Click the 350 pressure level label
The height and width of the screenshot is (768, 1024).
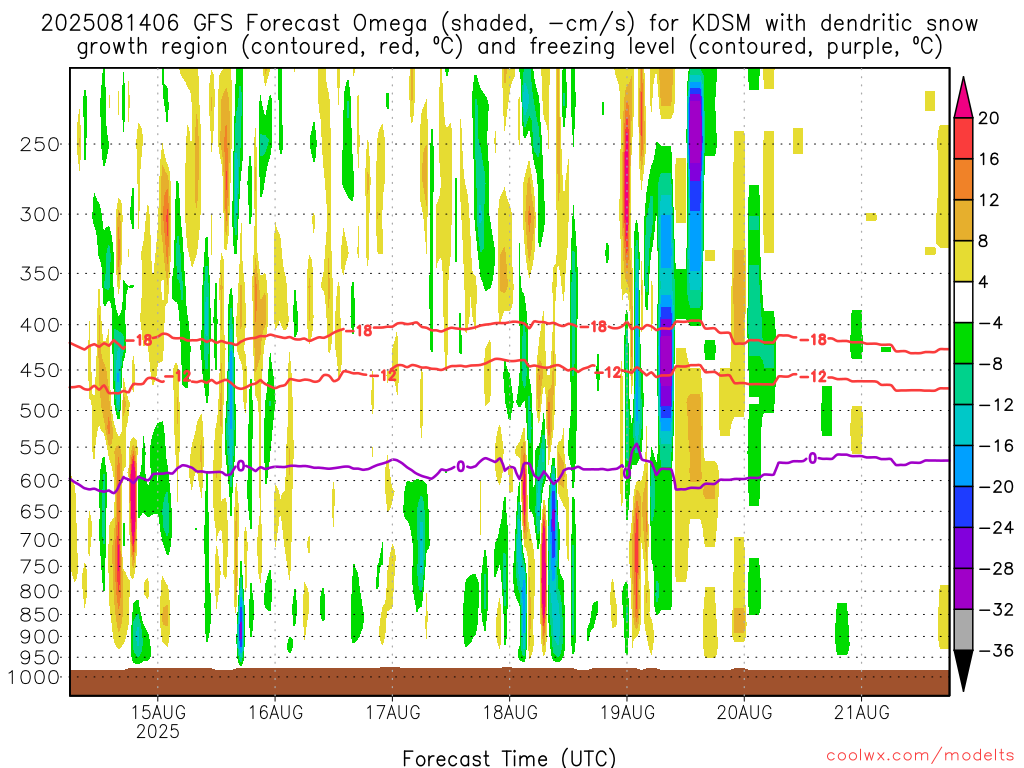click(x=40, y=273)
